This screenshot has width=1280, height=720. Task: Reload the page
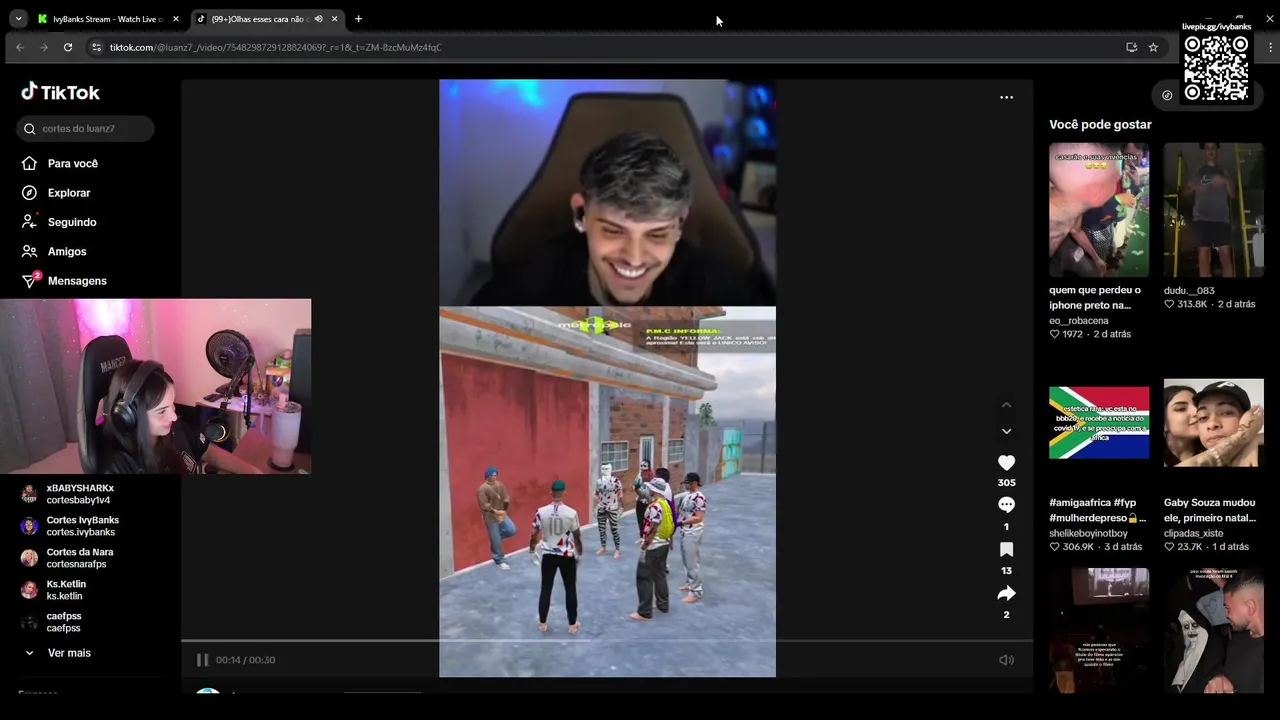(x=68, y=47)
